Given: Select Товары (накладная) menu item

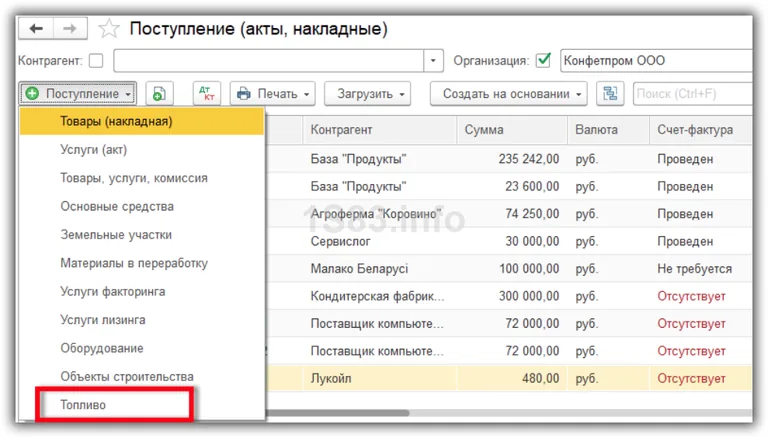Looking at the screenshot, I should pos(142,121).
